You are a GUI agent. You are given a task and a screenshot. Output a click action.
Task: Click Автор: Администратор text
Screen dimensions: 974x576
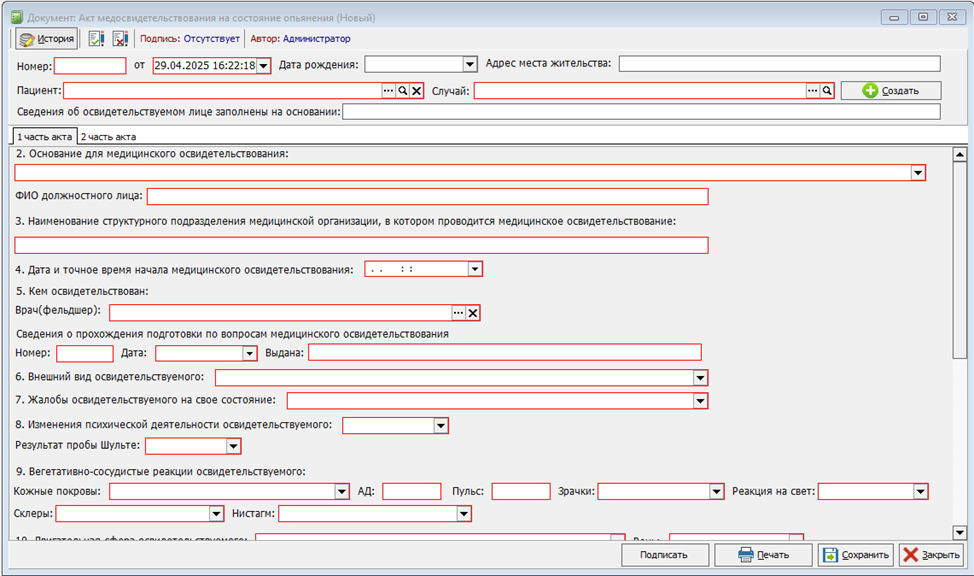[300, 39]
